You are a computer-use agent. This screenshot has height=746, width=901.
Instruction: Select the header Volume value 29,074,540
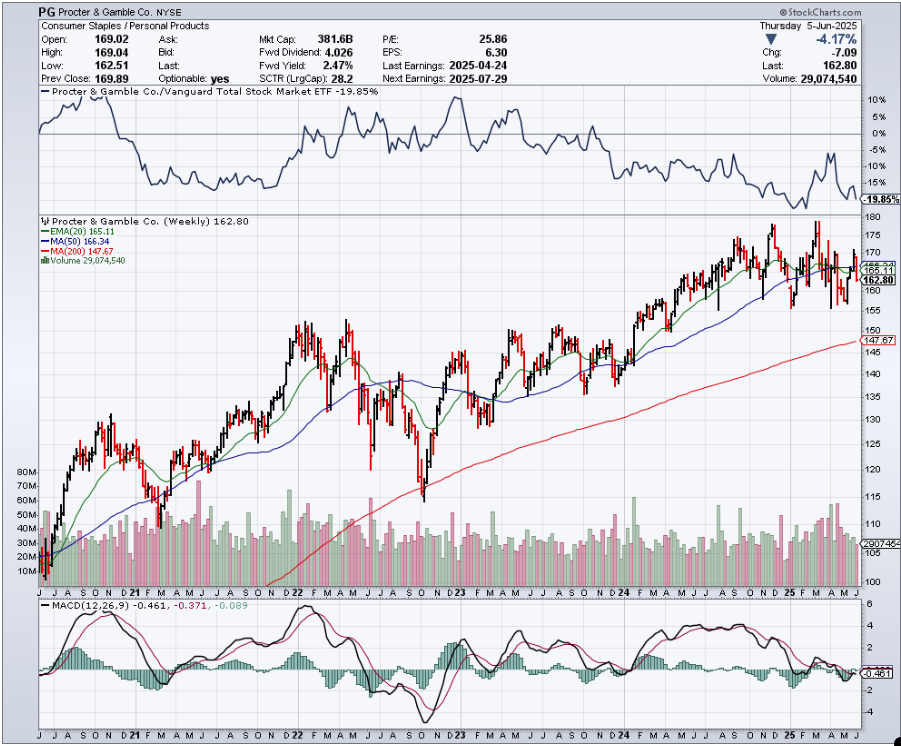point(829,79)
